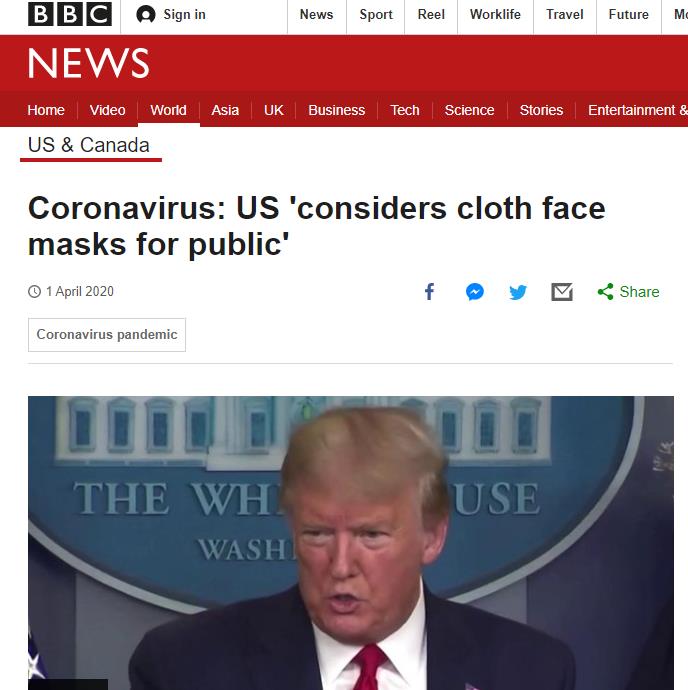Share article on Twitter
Viewport: 688px width, 690px height.
click(518, 292)
